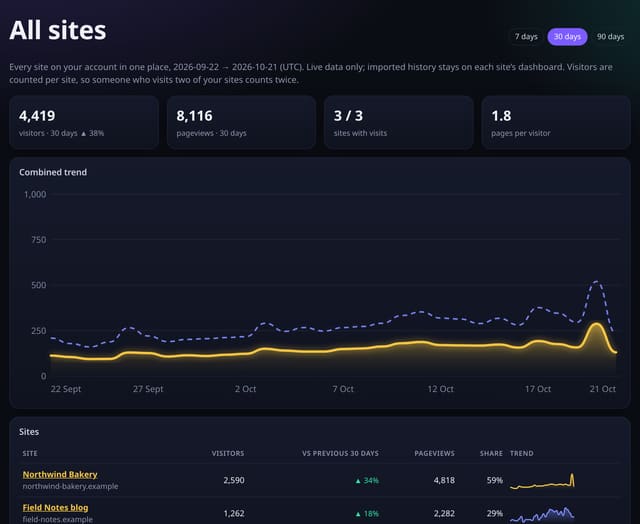640x524 pixels.
Task: Click the 2,282 pageviews value
Action: (x=444, y=513)
